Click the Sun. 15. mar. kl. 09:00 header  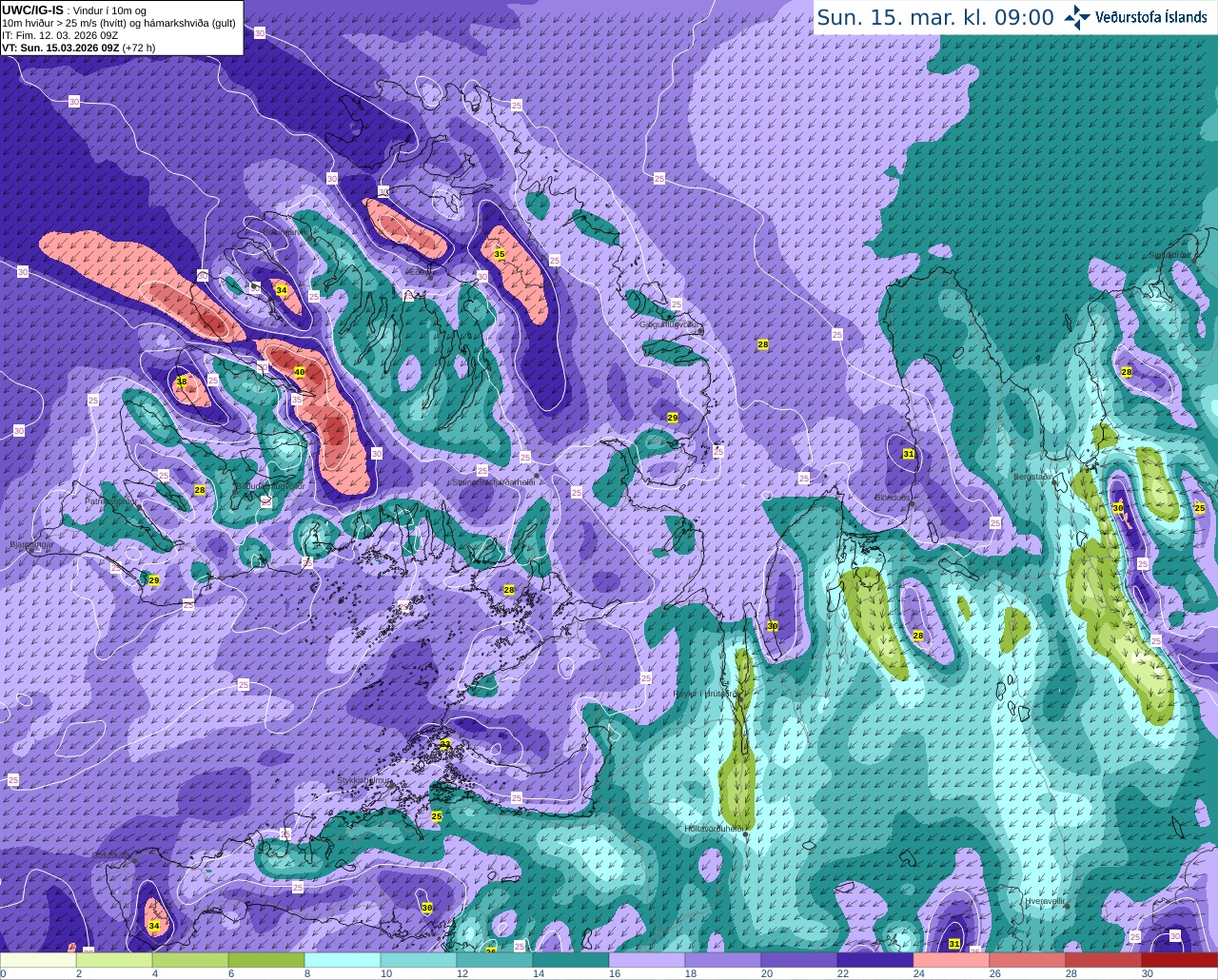[935, 17]
